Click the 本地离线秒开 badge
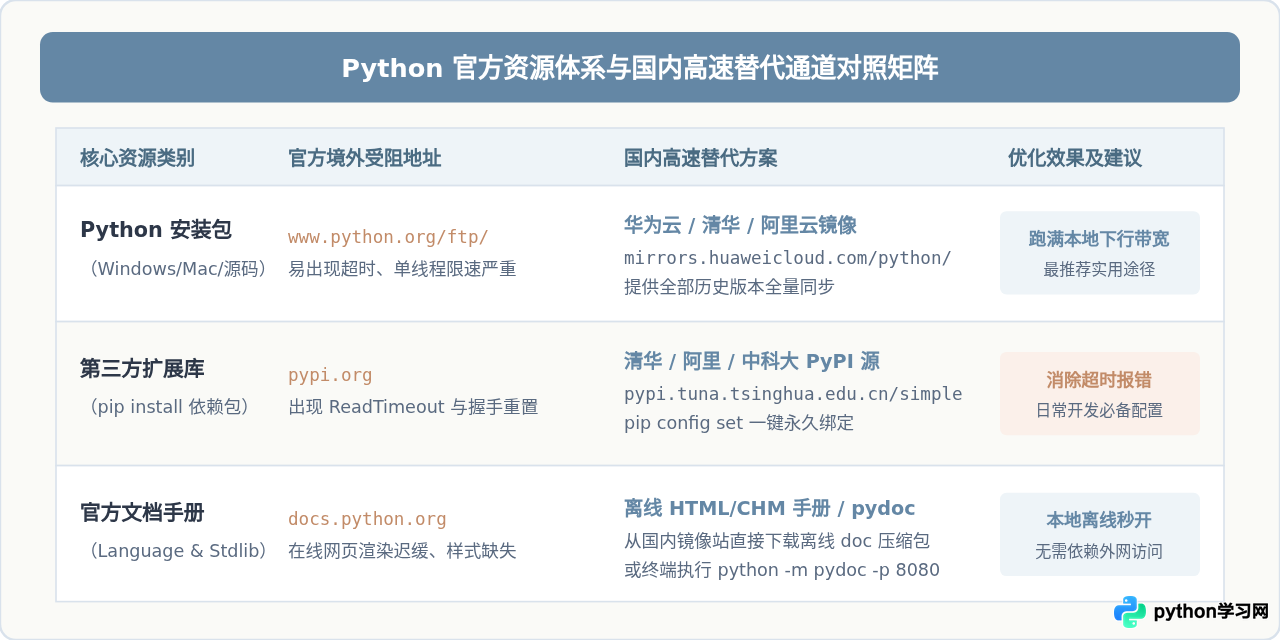Image resolution: width=1280 pixels, height=640 pixels. coord(1100,534)
